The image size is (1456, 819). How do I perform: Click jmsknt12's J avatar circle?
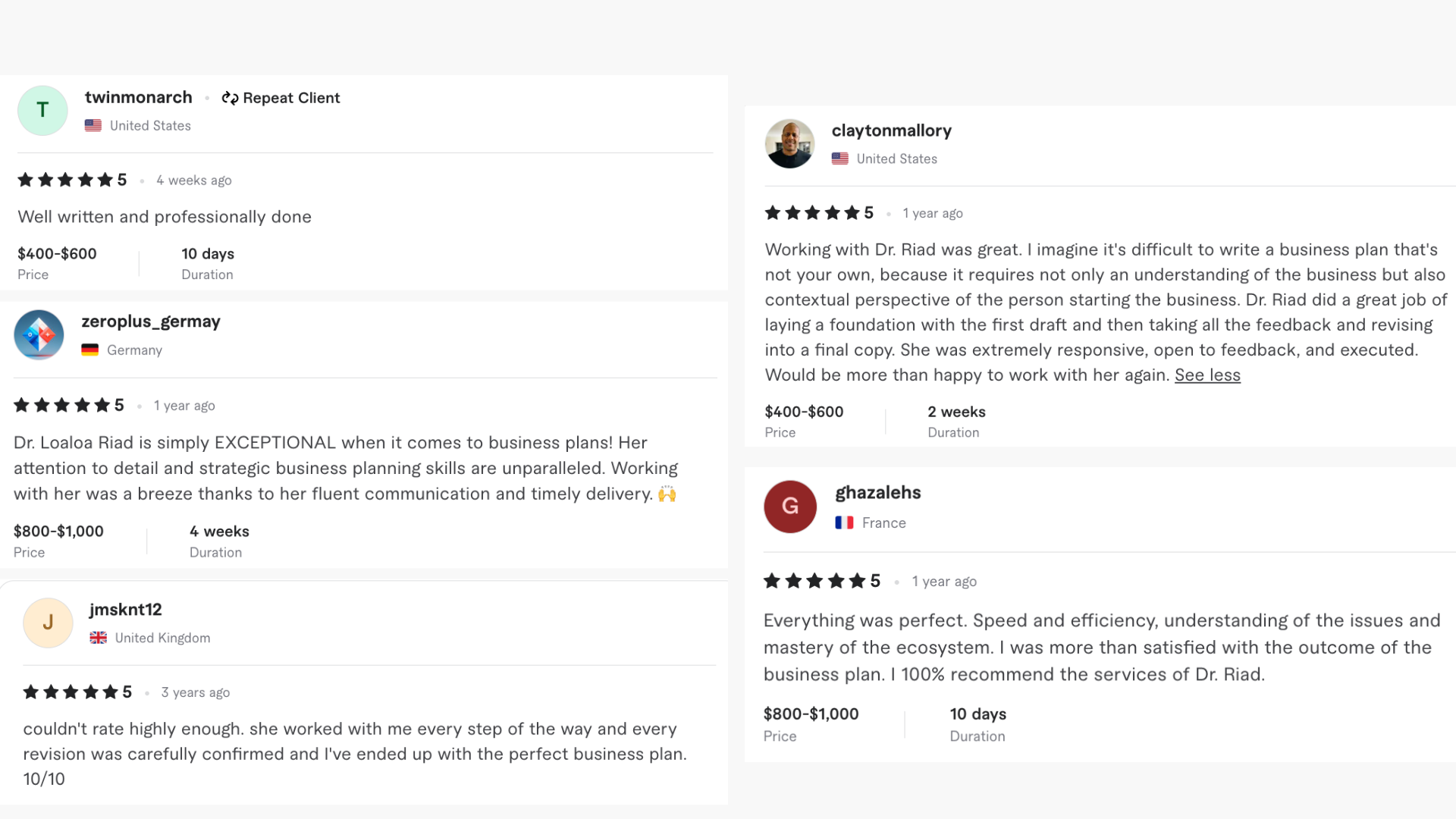point(48,623)
